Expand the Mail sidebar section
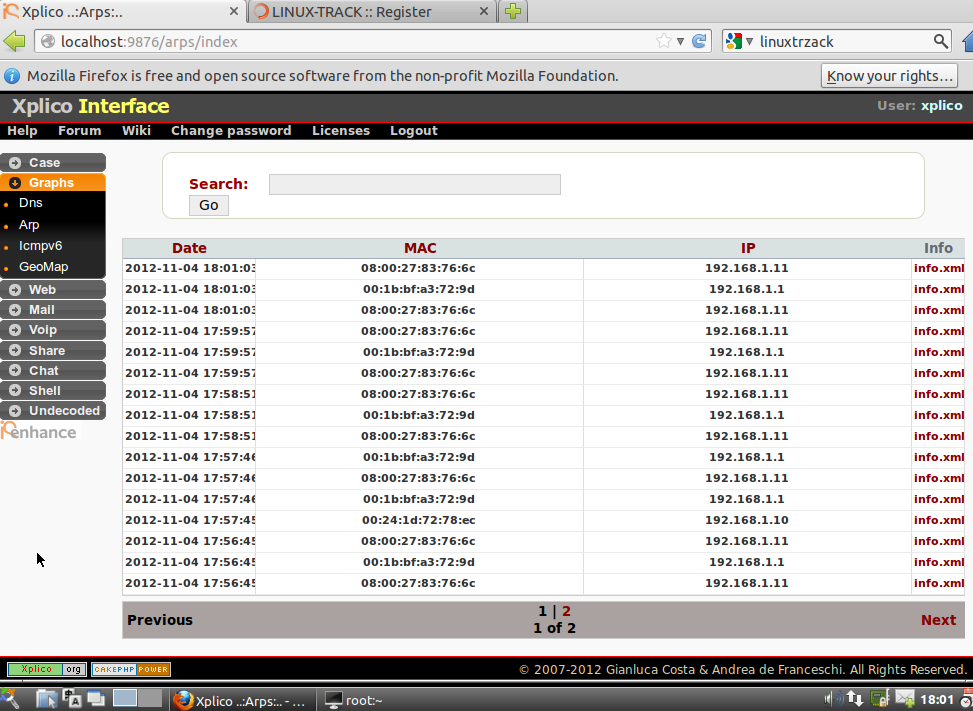The width and height of the screenshot is (973, 711). (x=53, y=310)
